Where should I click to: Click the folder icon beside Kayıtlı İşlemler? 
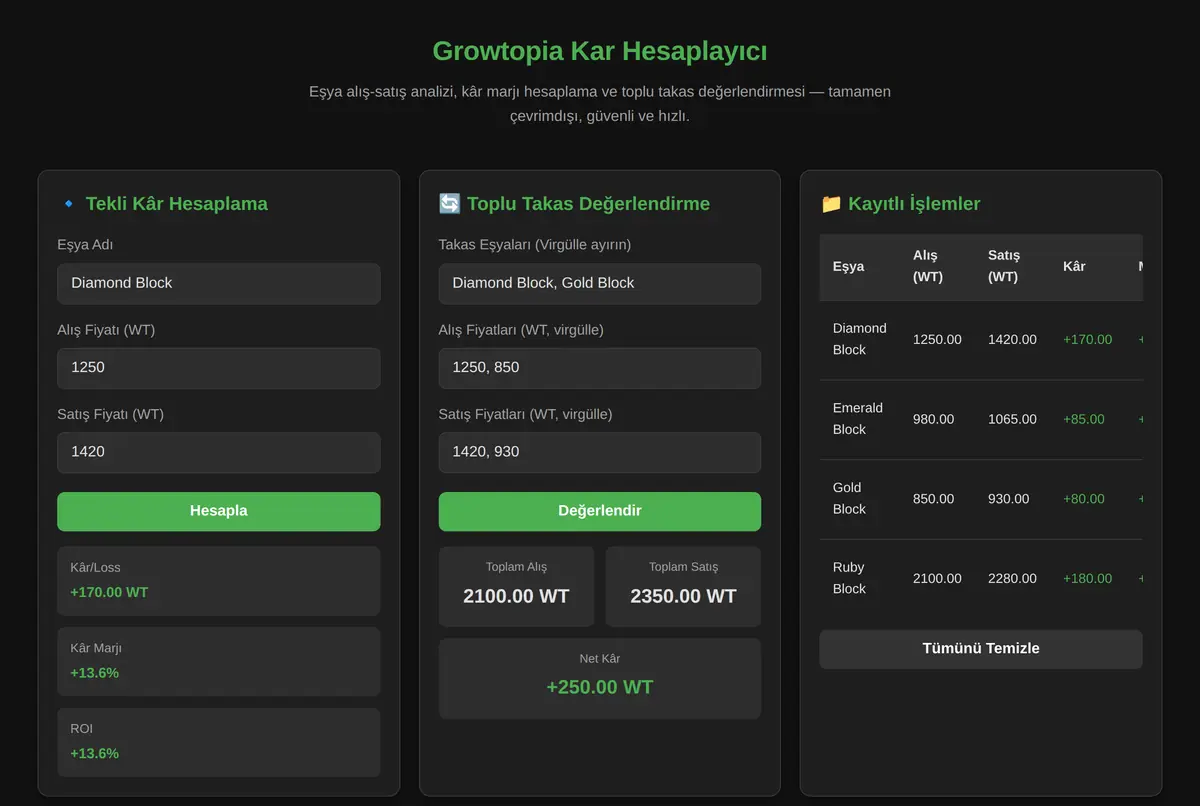tap(831, 204)
